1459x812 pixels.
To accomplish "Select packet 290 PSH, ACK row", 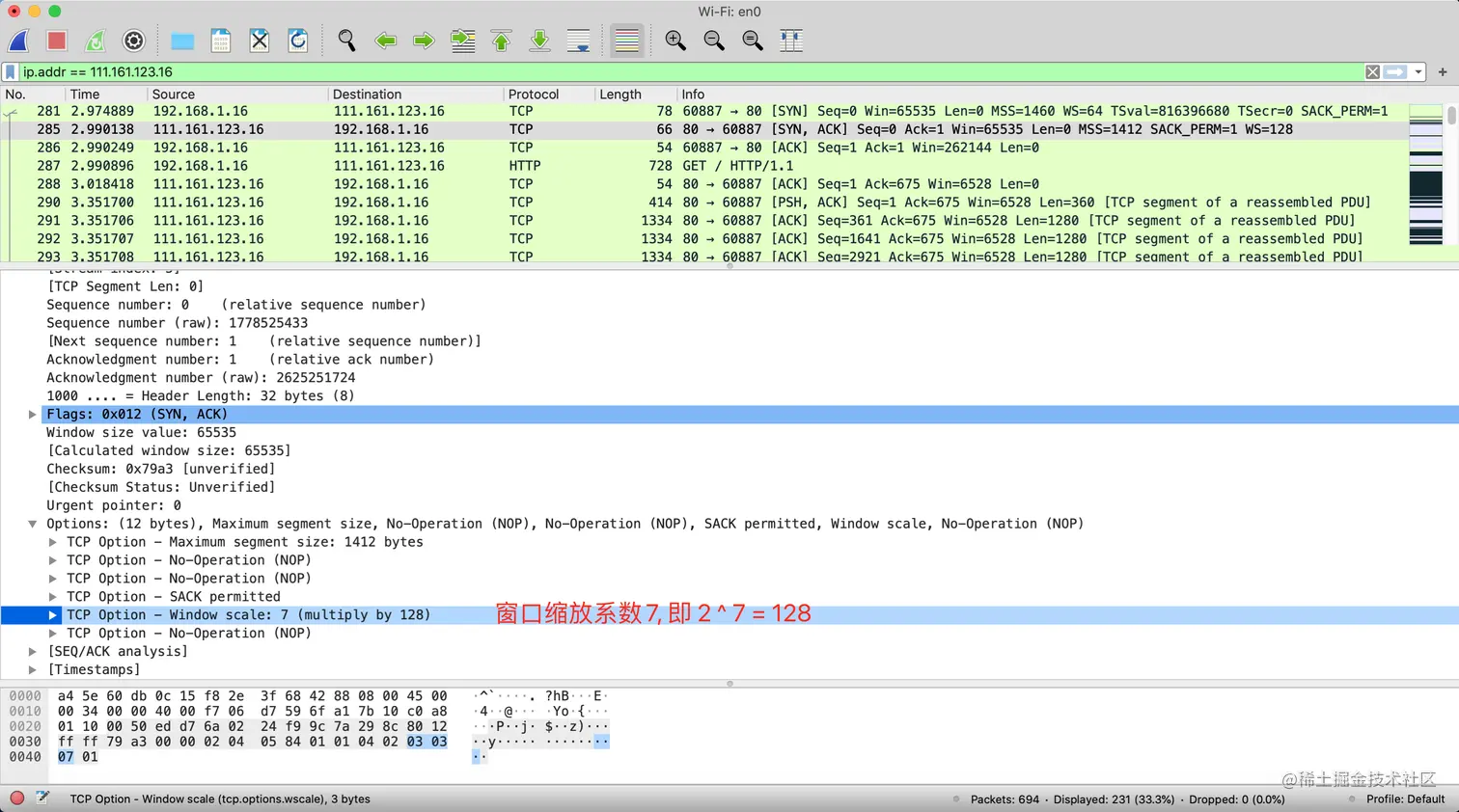I will point(704,203).
